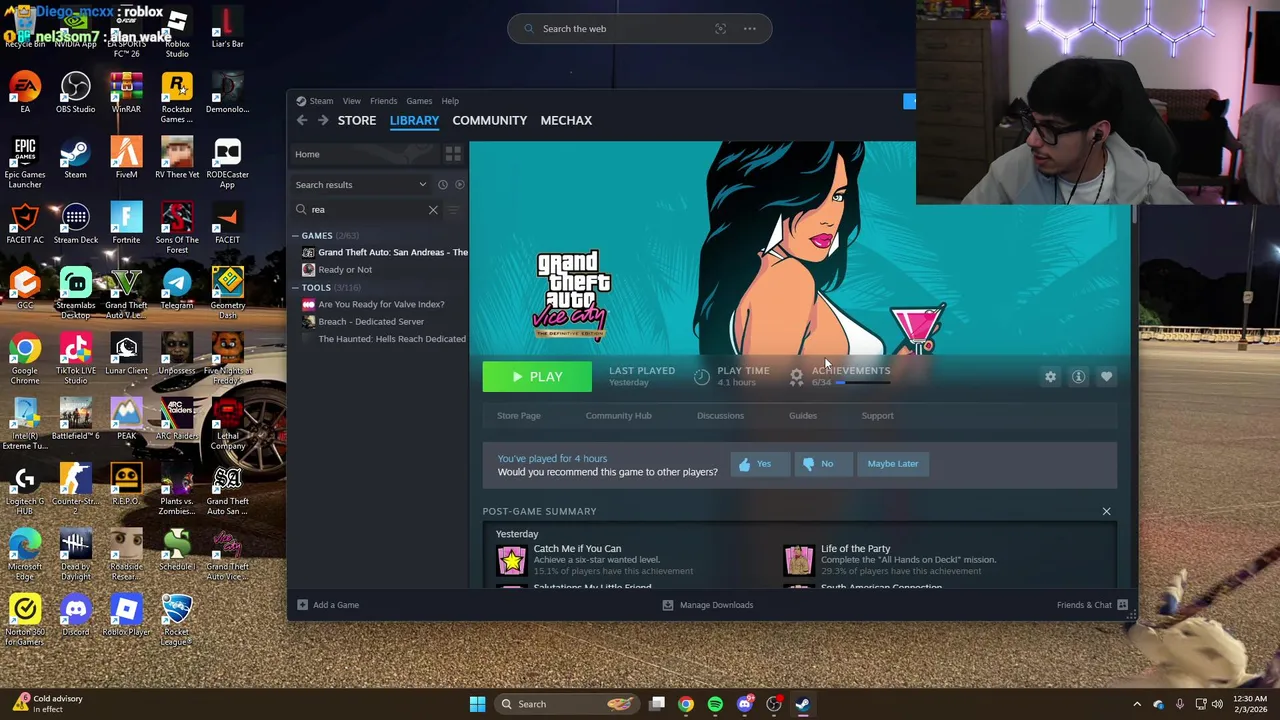Open the Games menu
The height and width of the screenshot is (720, 1280).
pos(419,101)
